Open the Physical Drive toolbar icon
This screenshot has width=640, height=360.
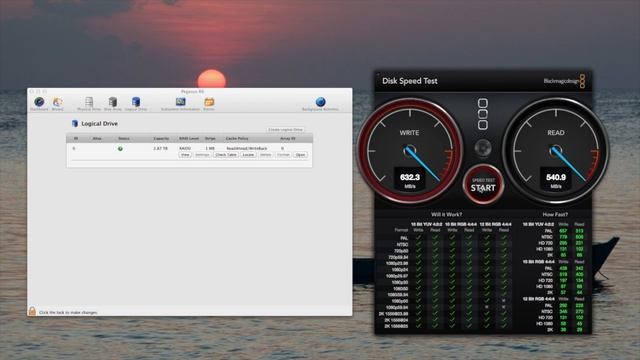coord(89,104)
